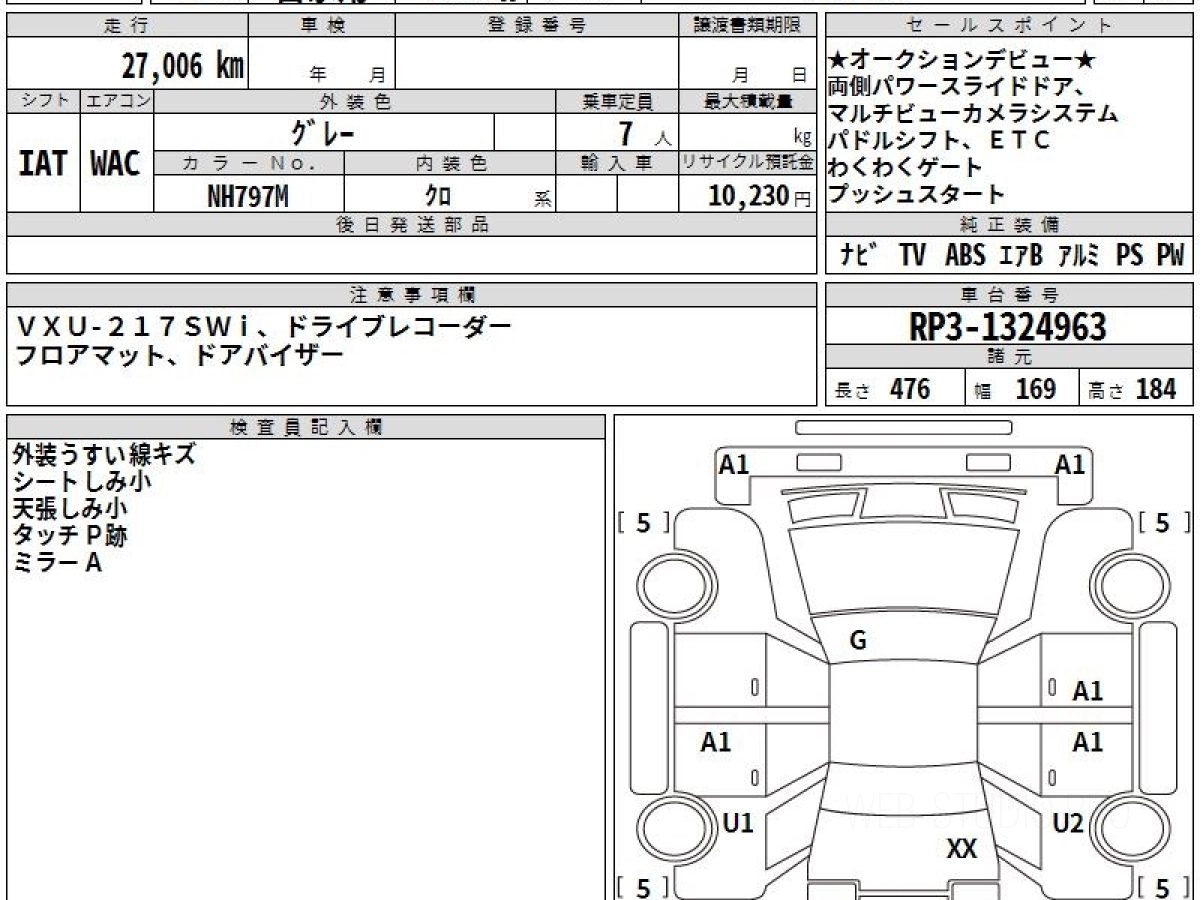
Task: Click the 内装色 header
Action: tap(450, 163)
